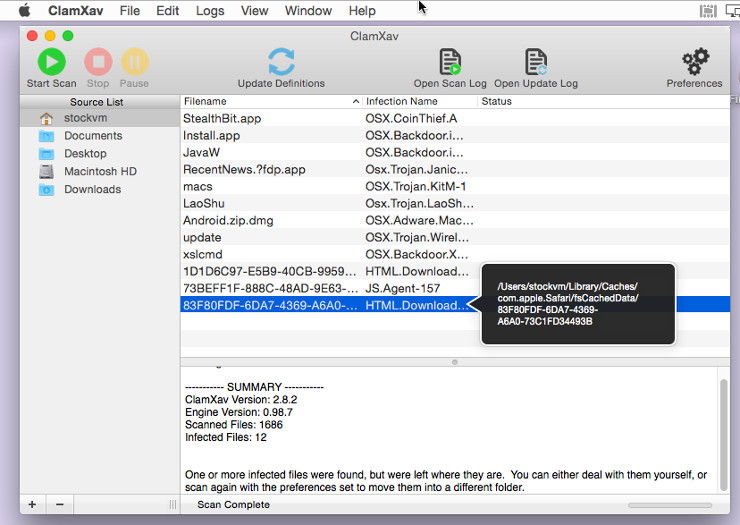The width and height of the screenshot is (740, 525).
Task: Select Downloads folder in the Source List
Action: [x=100, y=189]
